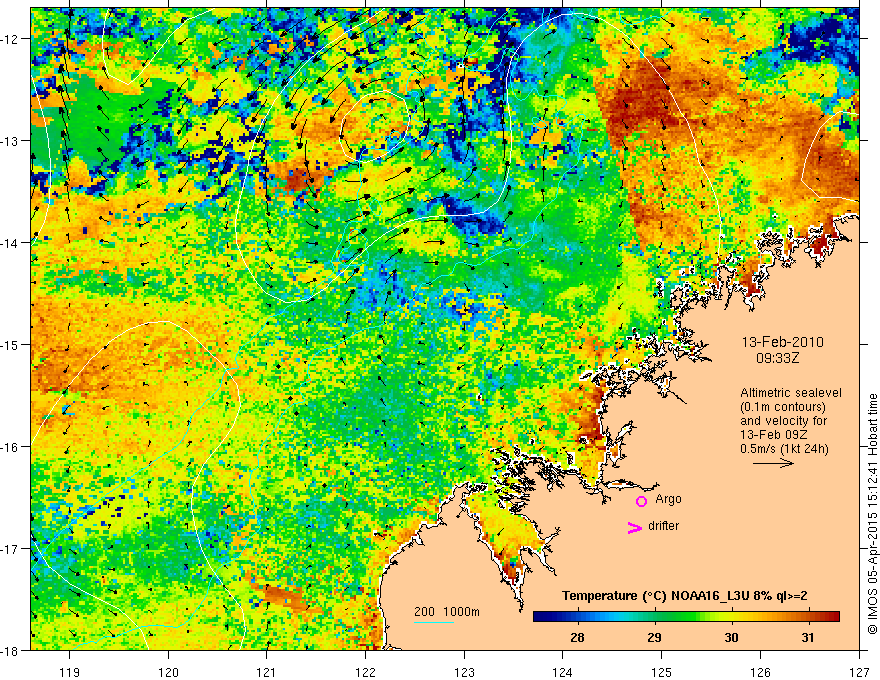Screen dimensions: 880x680
Task: Click the longitude axis label '125'
Action: pyautogui.click(x=662, y=672)
